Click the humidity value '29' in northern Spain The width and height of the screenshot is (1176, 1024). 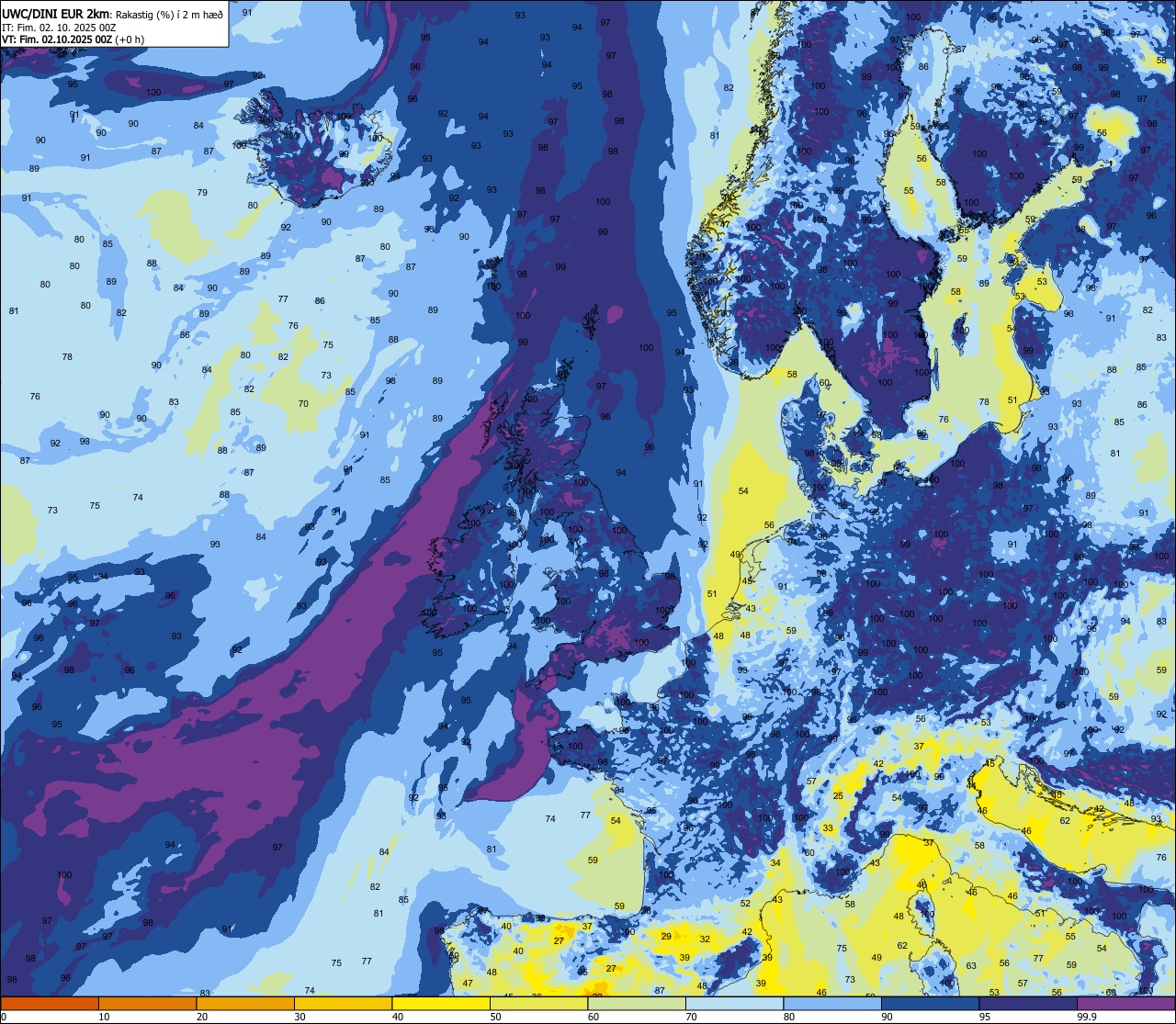[x=666, y=936]
